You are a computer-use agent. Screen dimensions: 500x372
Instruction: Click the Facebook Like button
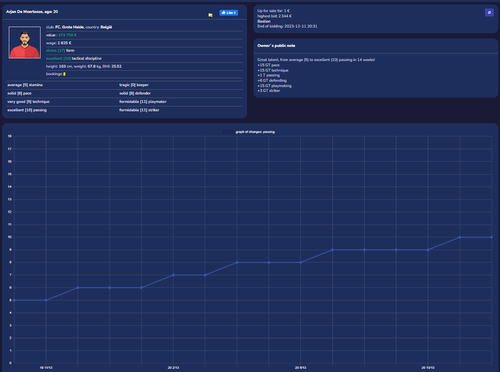(229, 13)
